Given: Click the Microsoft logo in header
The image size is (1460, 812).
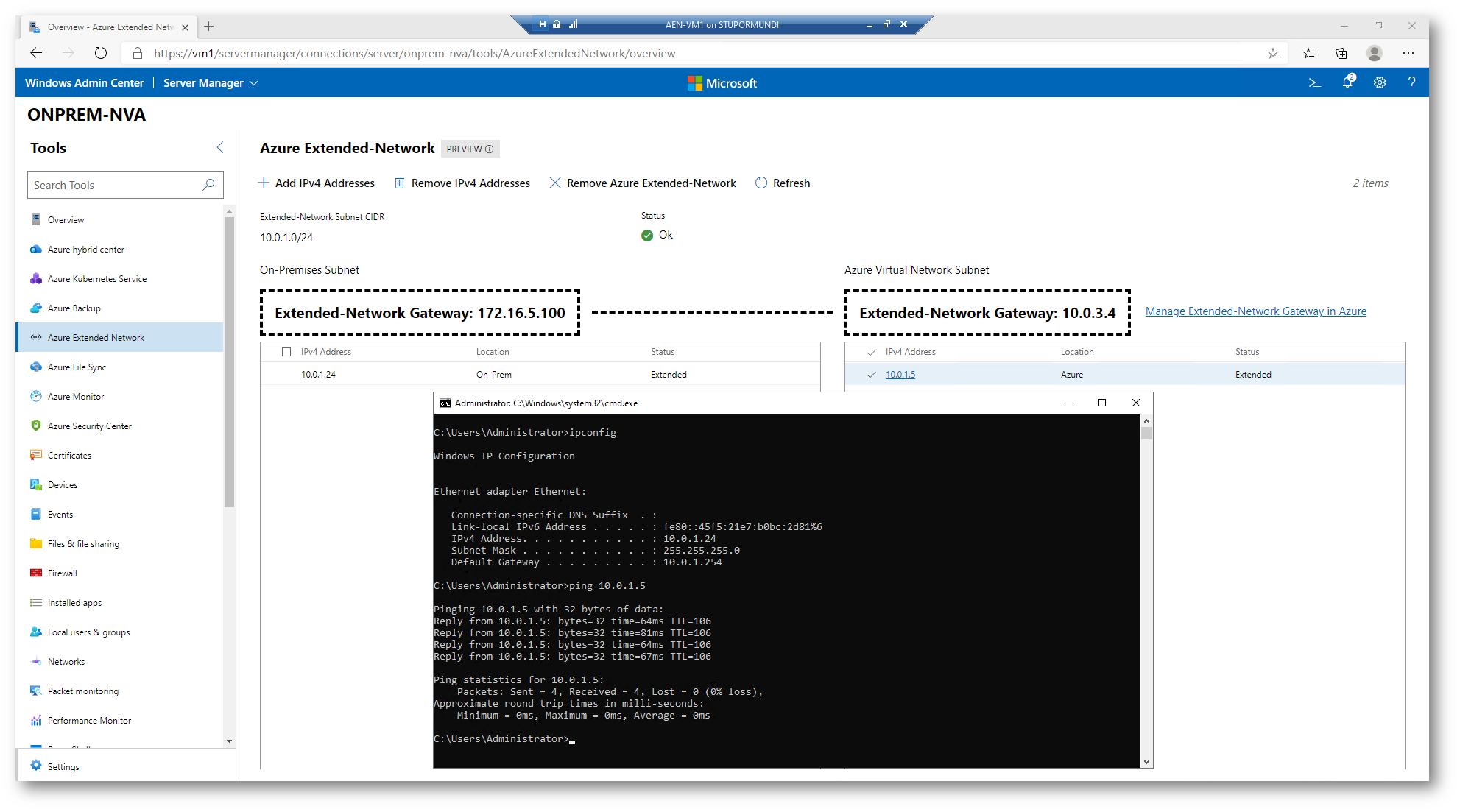Looking at the screenshot, I should (722, 83).
